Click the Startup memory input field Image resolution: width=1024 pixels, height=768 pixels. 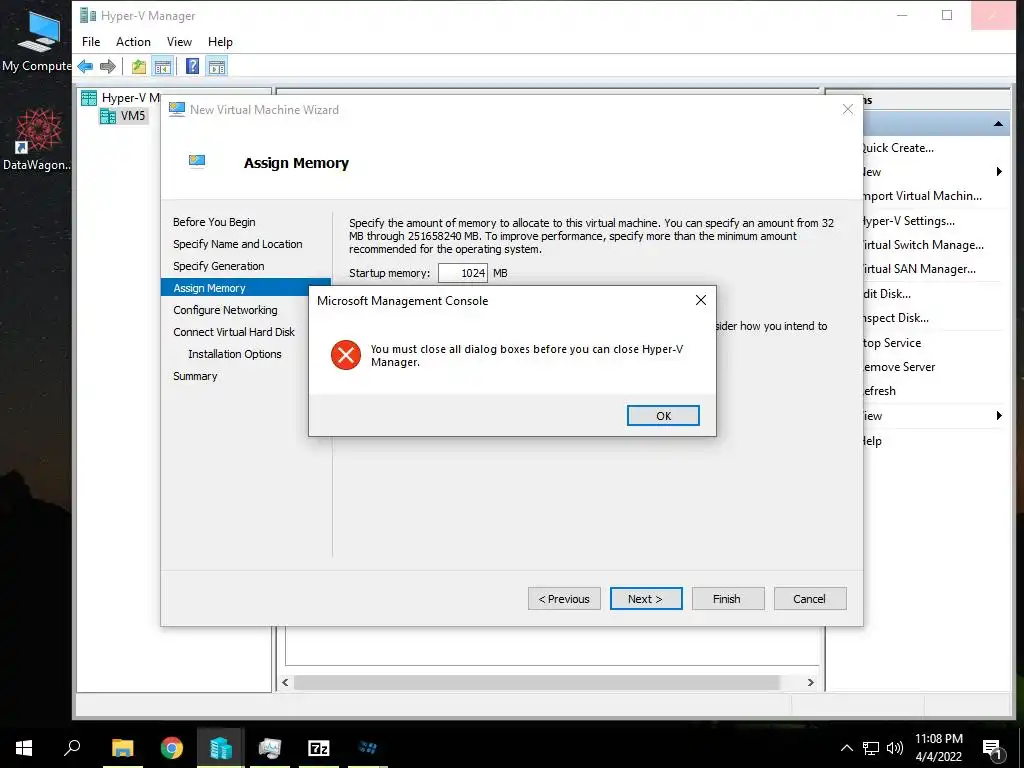coord(462,273)
